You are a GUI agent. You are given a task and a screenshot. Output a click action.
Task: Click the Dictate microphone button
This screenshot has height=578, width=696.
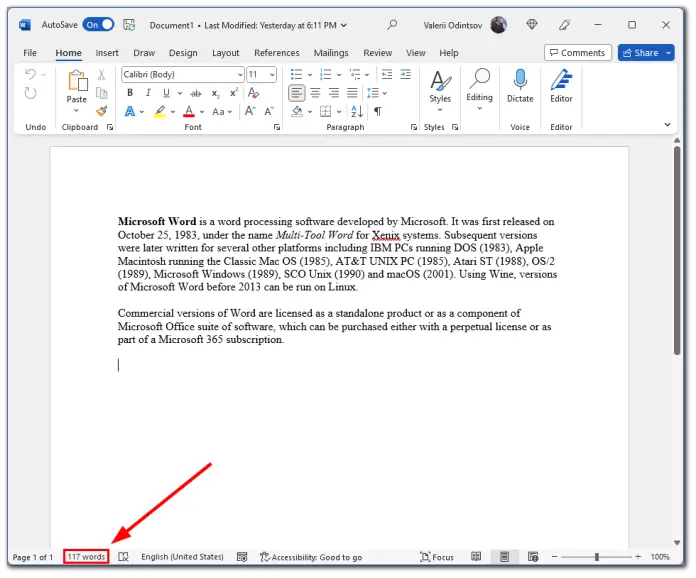pos(520,86)
